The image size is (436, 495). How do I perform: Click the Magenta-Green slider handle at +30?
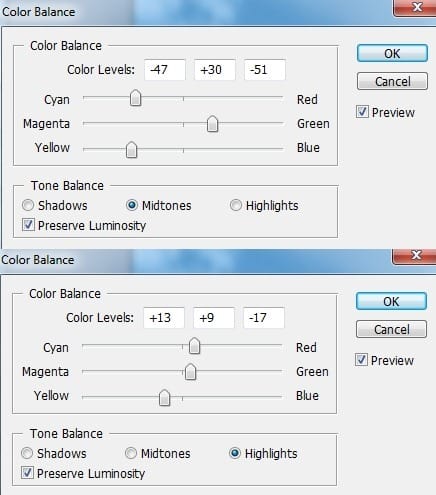[x=212, y=124]
